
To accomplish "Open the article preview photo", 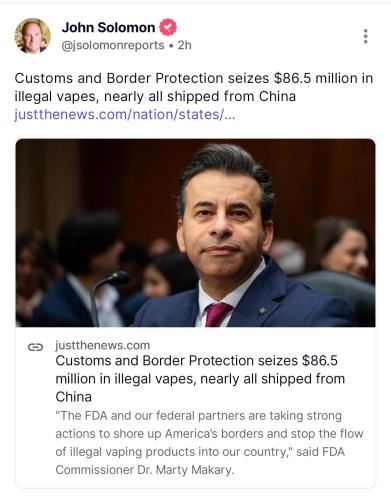I will (195, 233).
